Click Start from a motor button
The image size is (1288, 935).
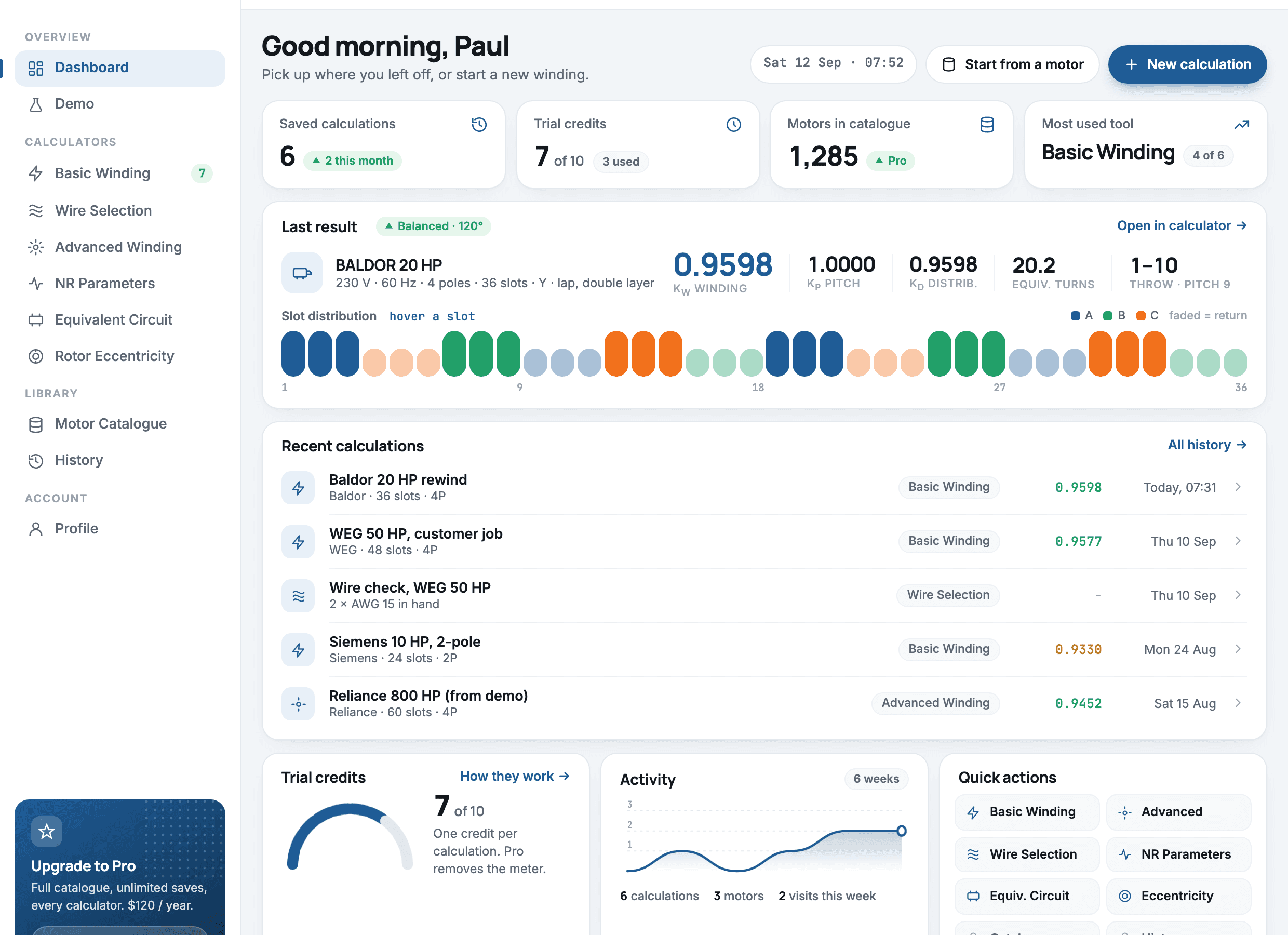[1012, 64]
